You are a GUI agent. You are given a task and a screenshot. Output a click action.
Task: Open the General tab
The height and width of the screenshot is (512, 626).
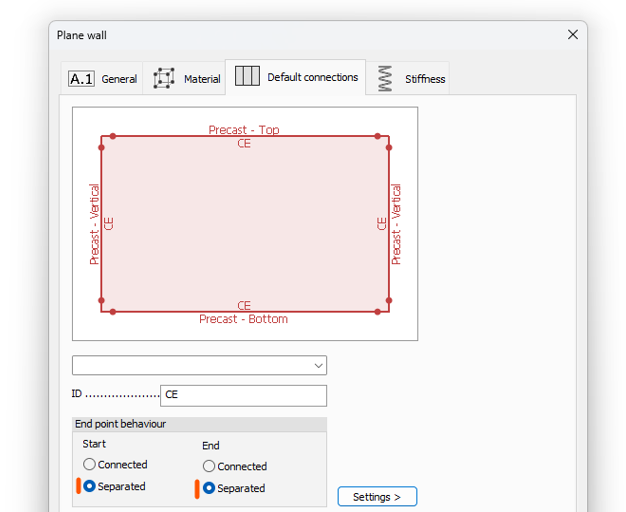pyautogui.click(x=102, y=79)
